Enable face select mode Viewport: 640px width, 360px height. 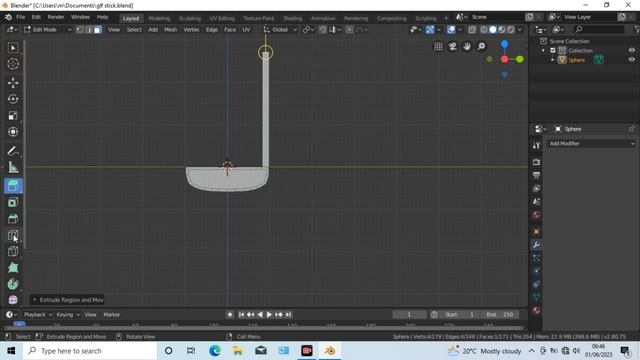98,30
